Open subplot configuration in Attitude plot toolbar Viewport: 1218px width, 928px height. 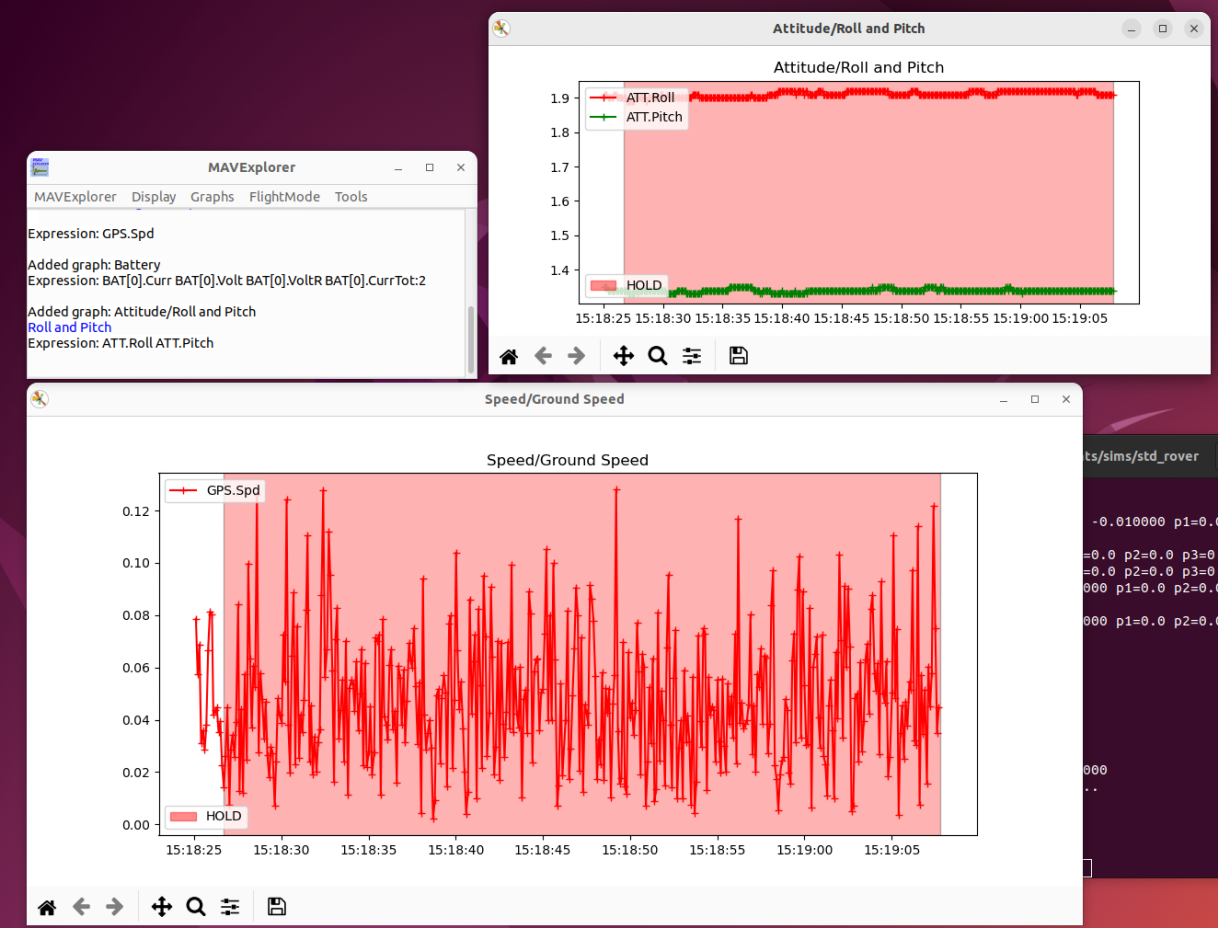click(x=692, y=356)
